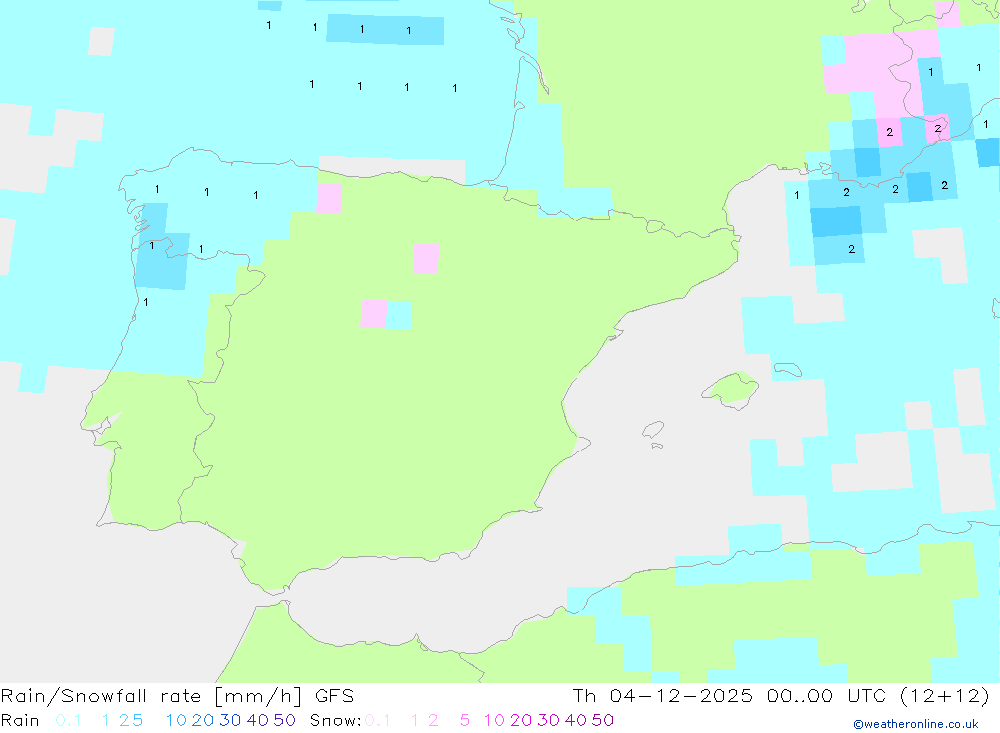Click the '00..00 UTC' time text

point(827,696)
